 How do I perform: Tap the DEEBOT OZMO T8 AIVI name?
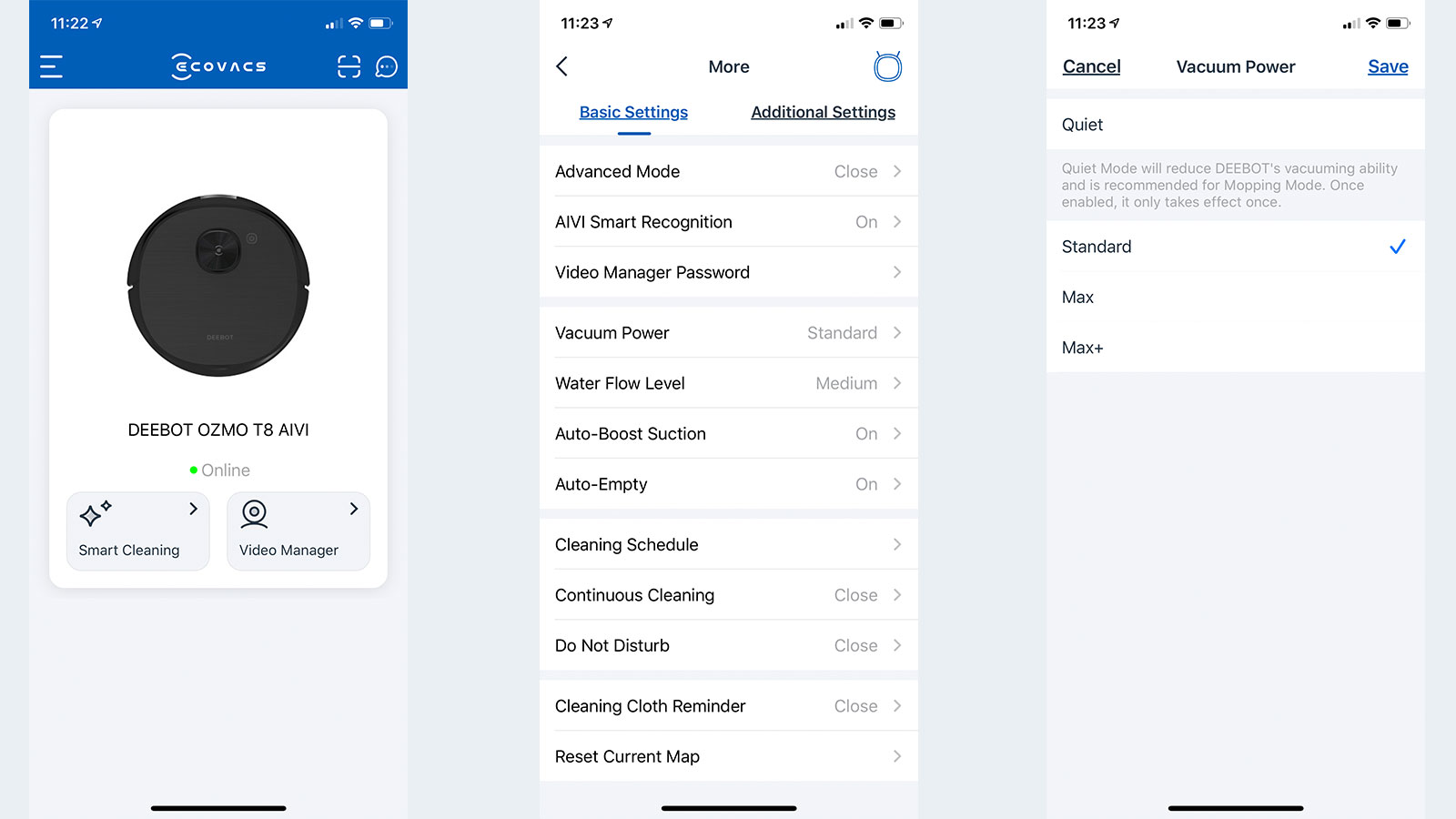click(x=218, y=430)
